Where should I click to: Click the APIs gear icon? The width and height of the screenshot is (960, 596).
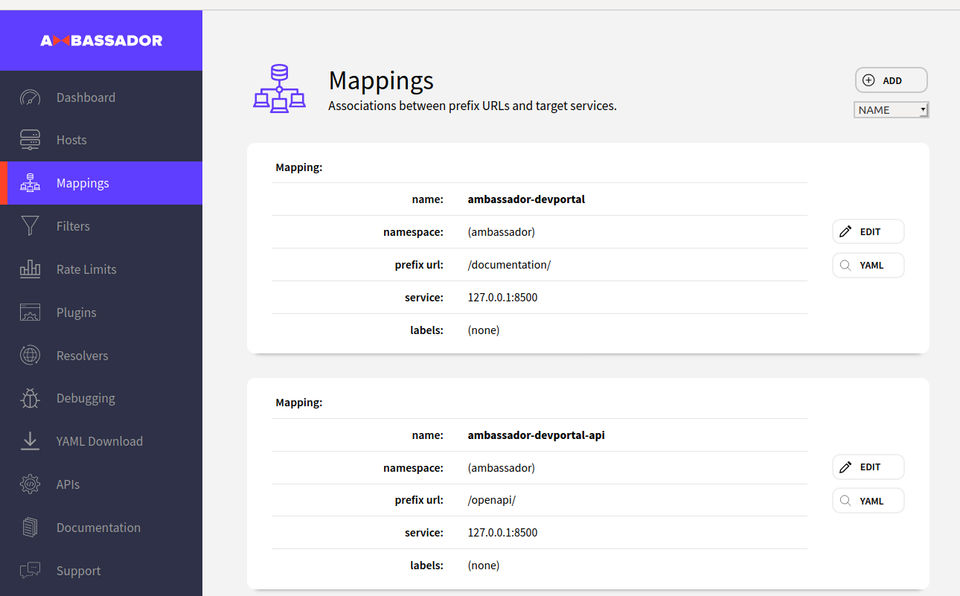(x=30, y=484)
